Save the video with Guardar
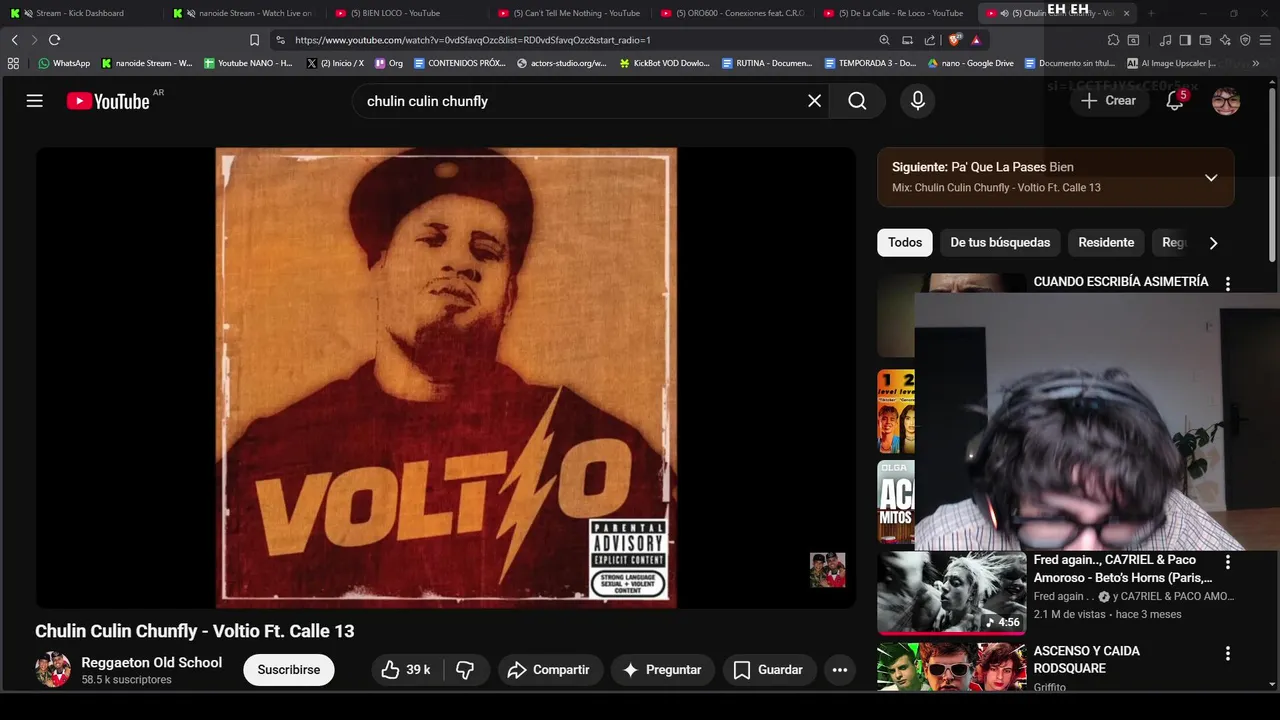1280x720 pixels. tap(768, 670)
